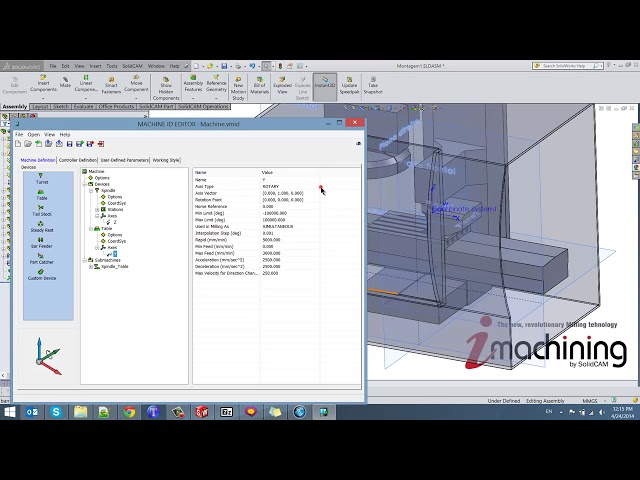The width and height of the screenshot is (640, 480).
Task: Open the SolidCAM menu in SolidWorks
Action: point(132,66)
